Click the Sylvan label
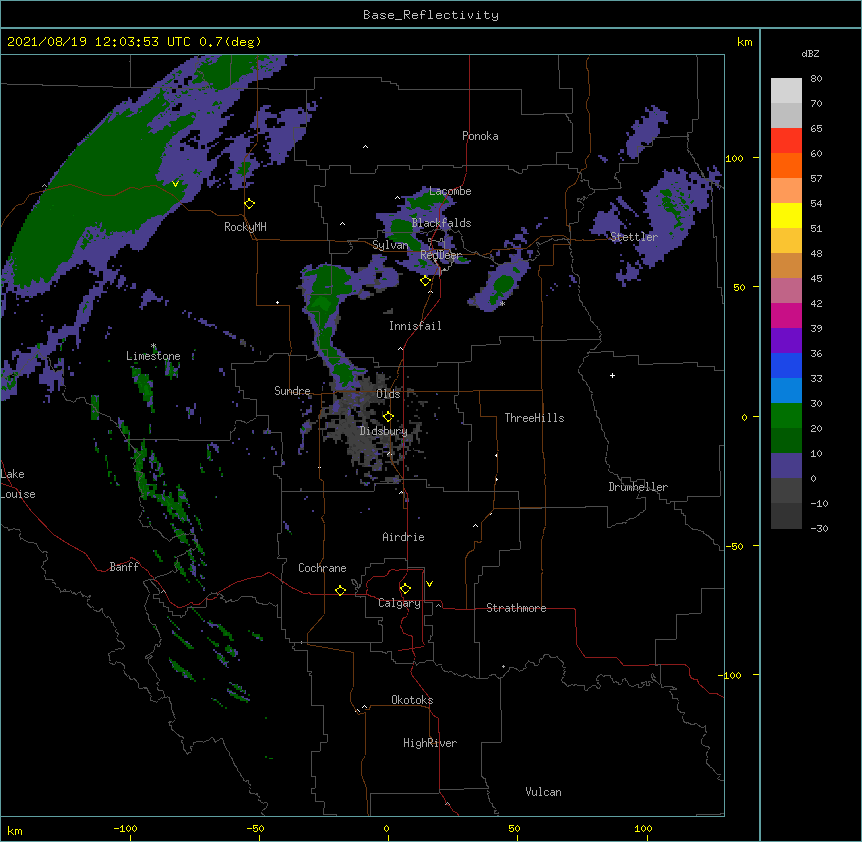Screen dimensions: 862x842 point(390,245)
